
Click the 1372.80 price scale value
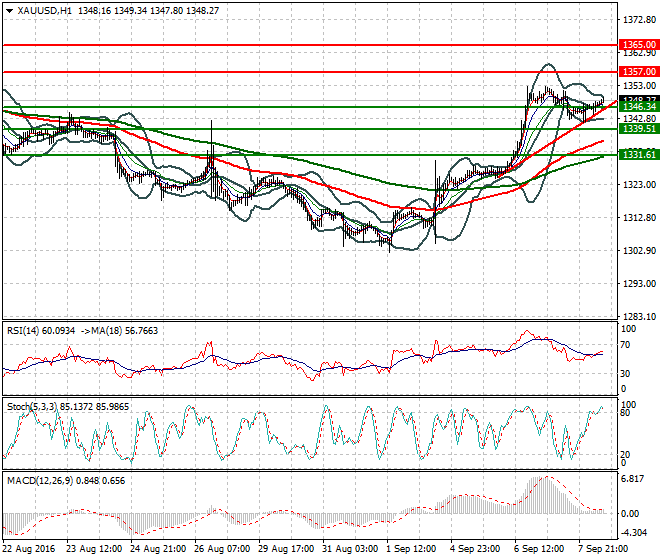pos(639,19)
